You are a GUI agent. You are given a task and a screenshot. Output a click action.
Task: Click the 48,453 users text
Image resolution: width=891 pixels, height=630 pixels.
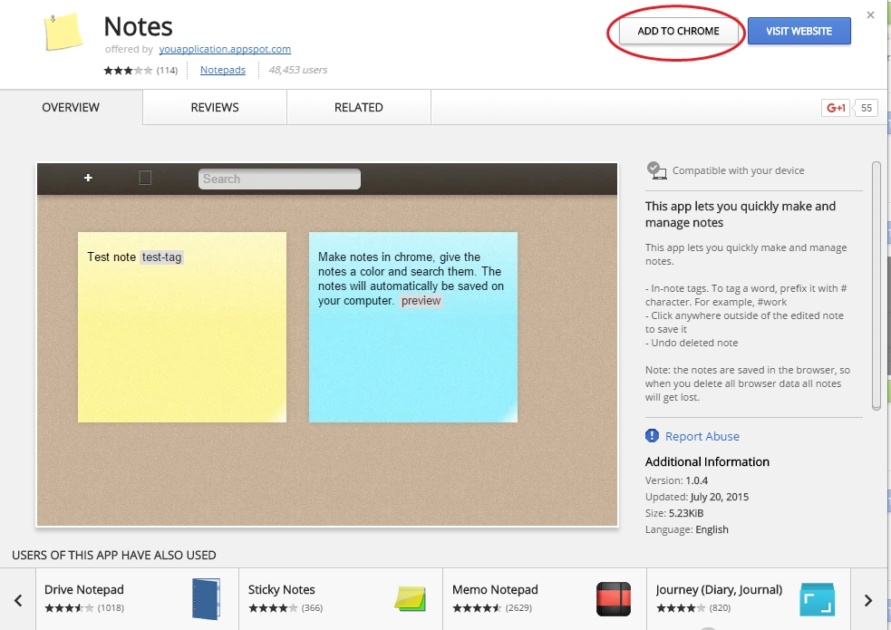298,70
